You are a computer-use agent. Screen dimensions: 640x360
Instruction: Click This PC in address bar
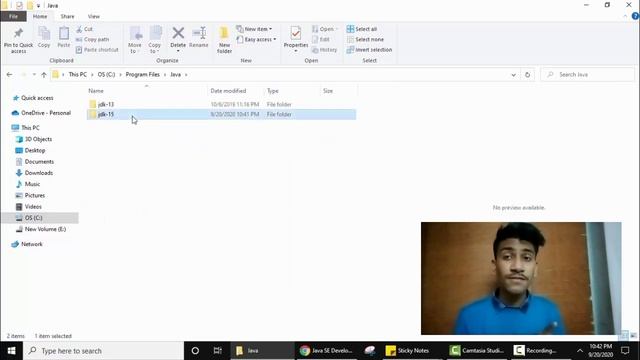(x=78, y=74)
